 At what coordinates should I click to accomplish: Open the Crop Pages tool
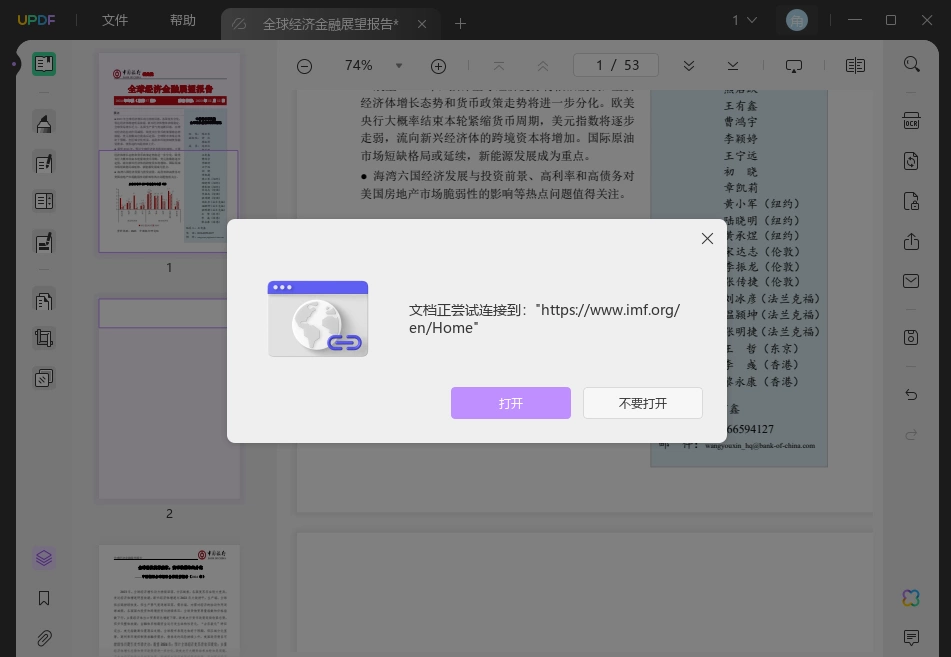click(44, 338)
